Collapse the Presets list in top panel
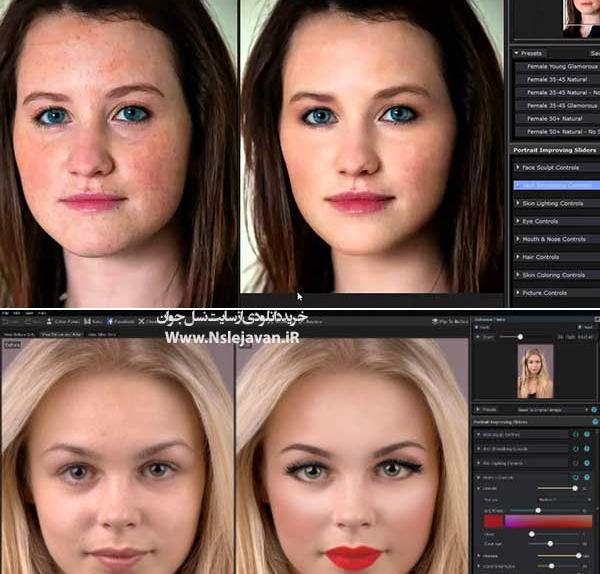Image resolution: width=600 pixels, height=574 pixels. [x=516, y=53]
